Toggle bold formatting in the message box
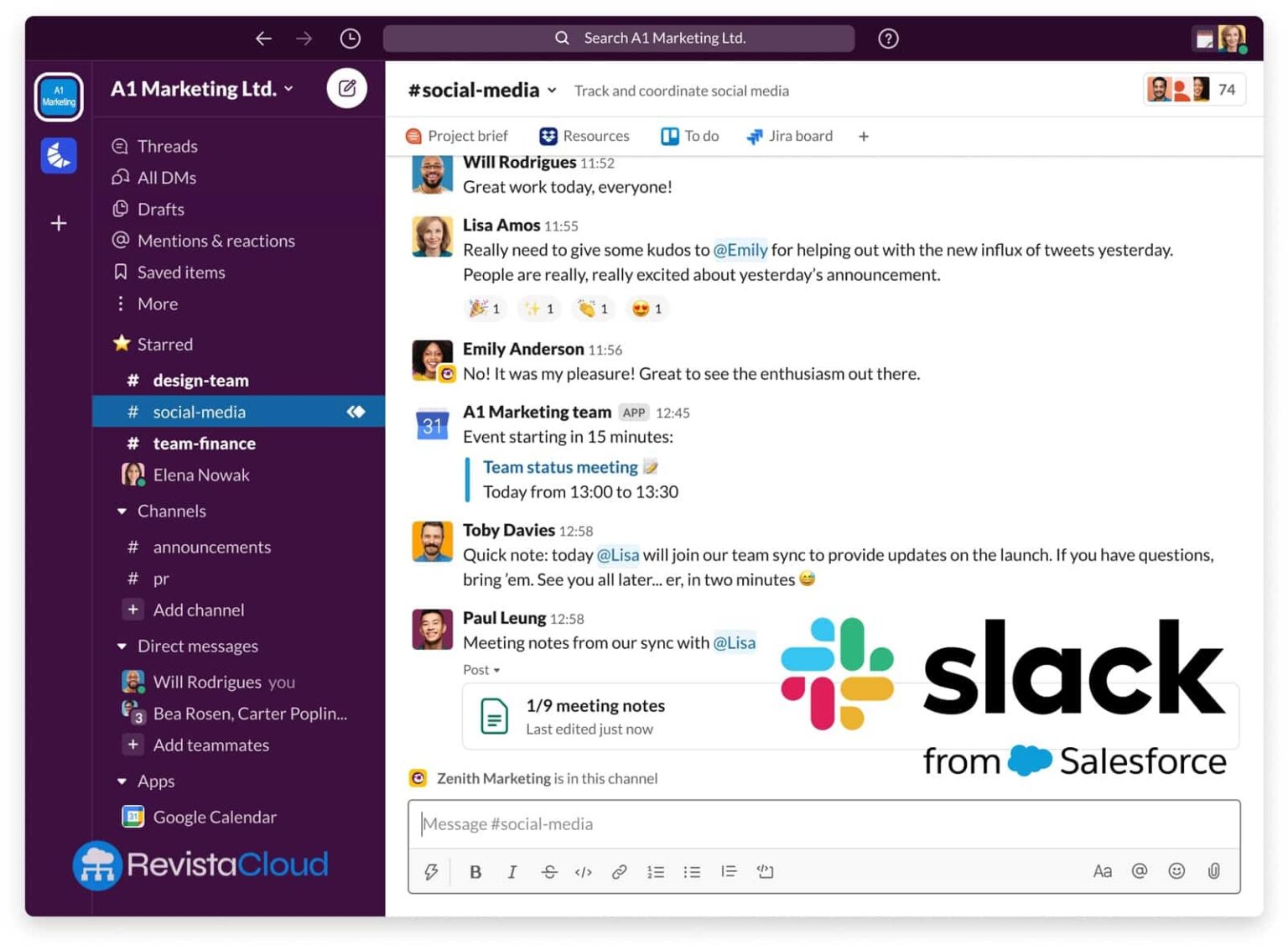This screenshot has width=1288, height=950. [475, 872]
